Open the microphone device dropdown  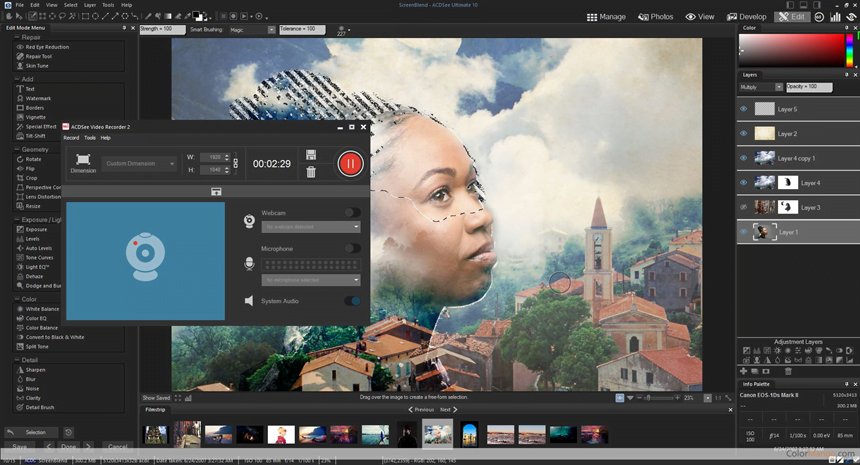(310, 280)
